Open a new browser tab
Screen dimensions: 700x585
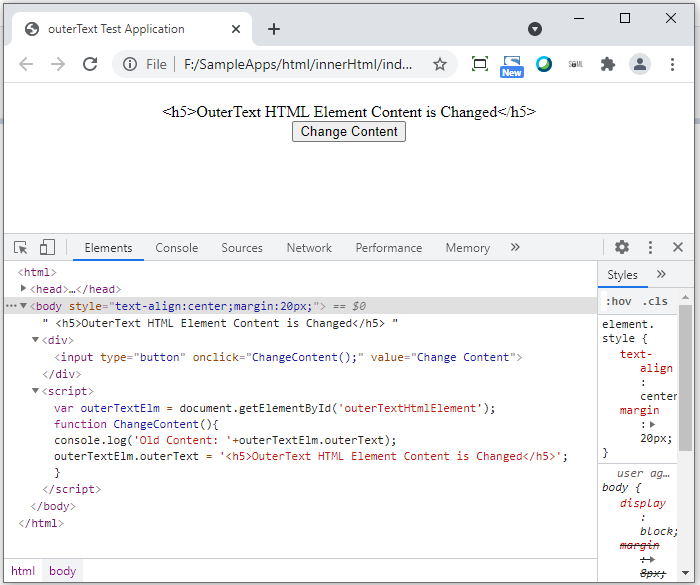tap(274, 29)
